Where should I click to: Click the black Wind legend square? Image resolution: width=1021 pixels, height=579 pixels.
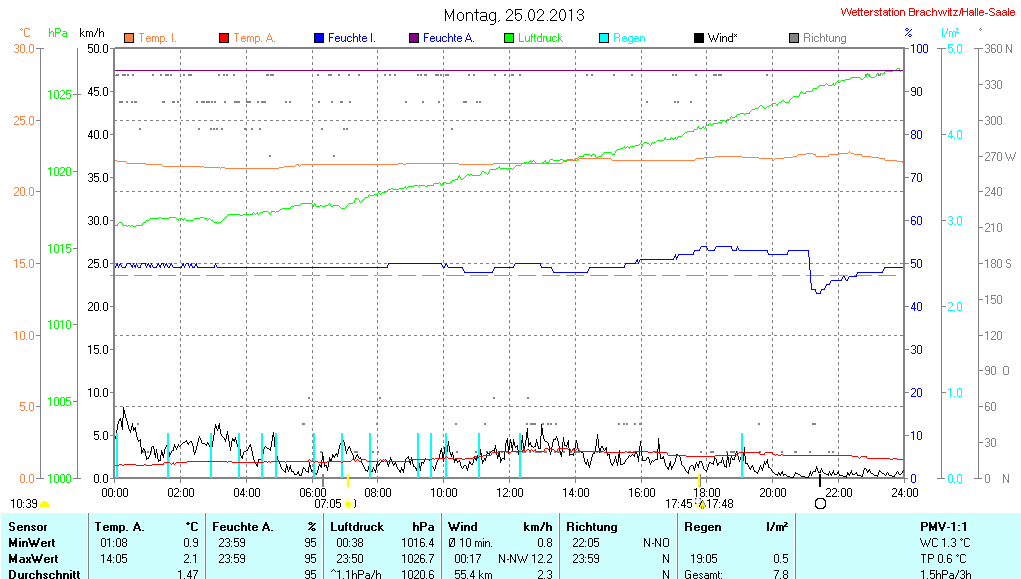pyautogui.click(x=698, y=39)
